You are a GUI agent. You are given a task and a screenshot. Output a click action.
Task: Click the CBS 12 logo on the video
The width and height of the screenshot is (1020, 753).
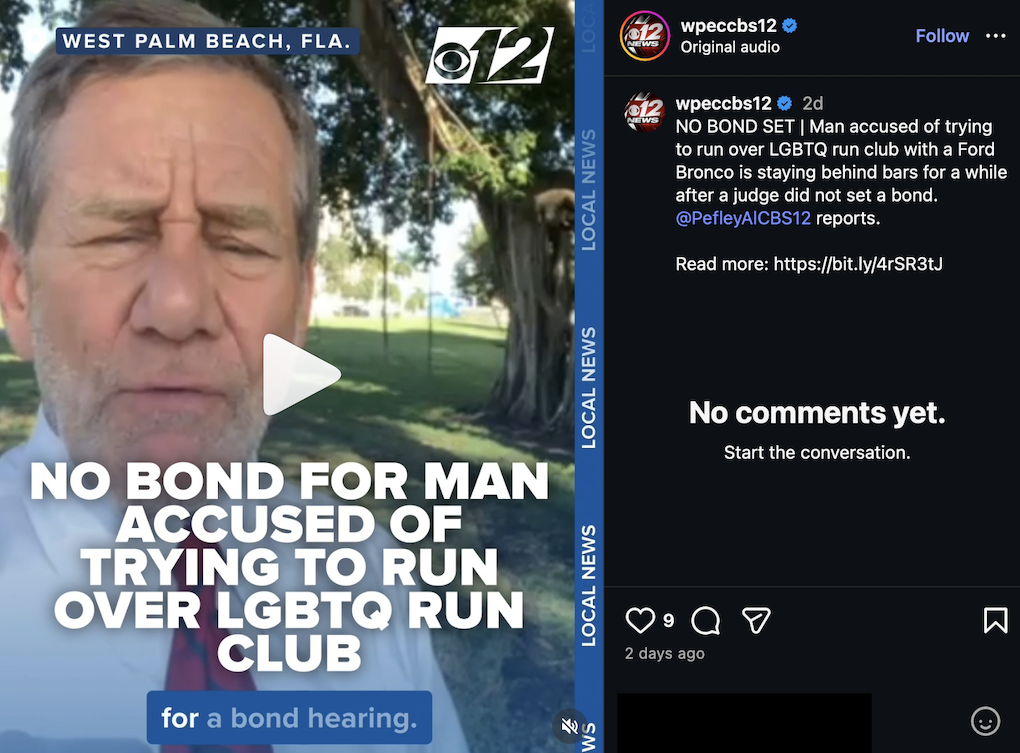click(489, 55)
